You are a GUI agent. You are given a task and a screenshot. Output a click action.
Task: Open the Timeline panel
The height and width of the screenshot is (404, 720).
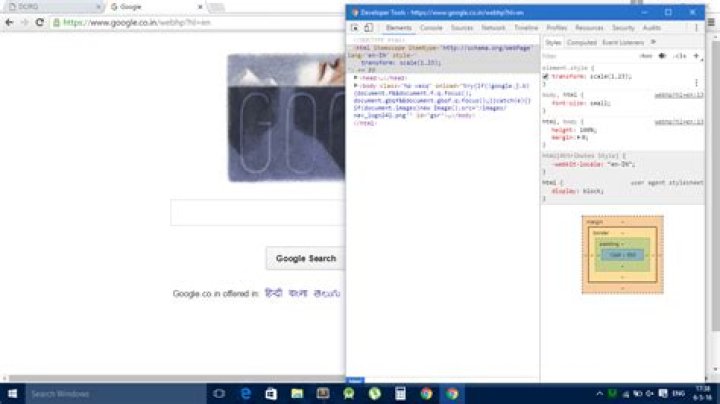[526, 28]
